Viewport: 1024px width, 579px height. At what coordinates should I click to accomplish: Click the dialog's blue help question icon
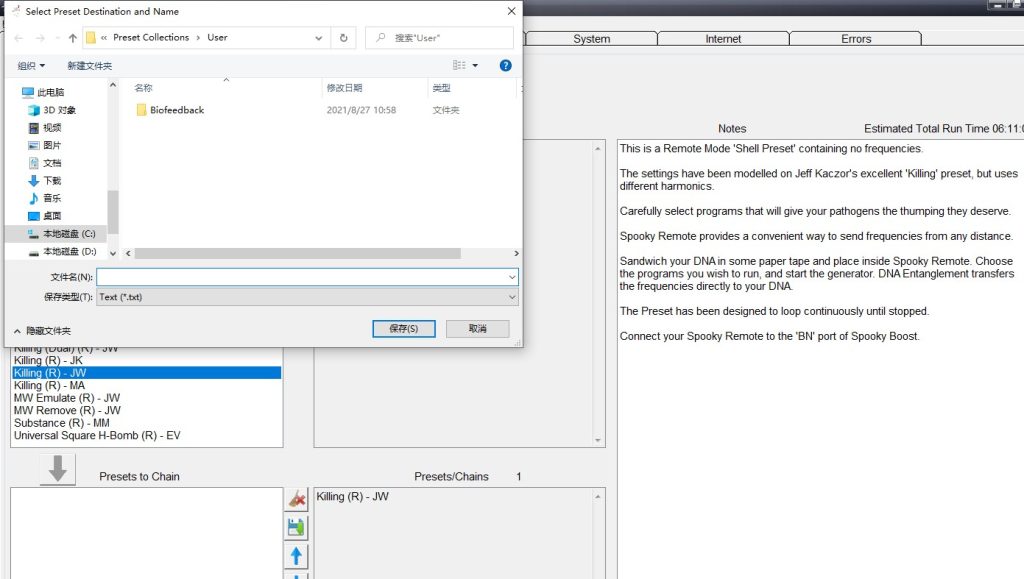505,65
